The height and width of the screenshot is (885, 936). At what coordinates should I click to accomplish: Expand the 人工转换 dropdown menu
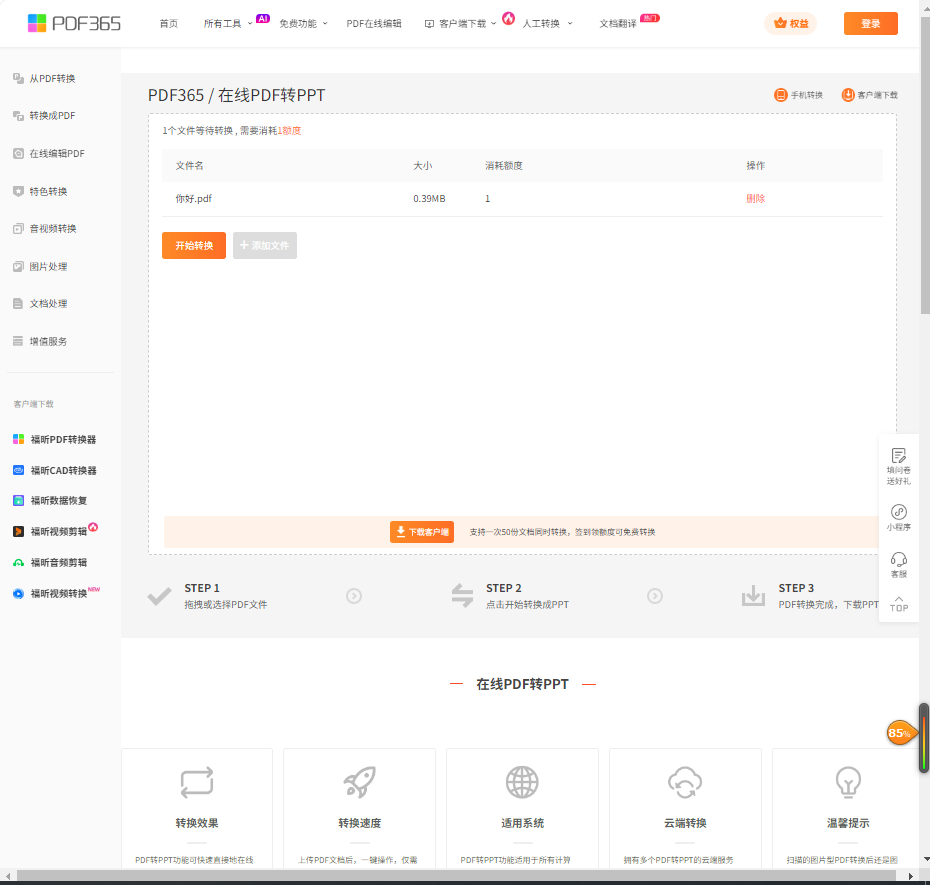point(547,23)
